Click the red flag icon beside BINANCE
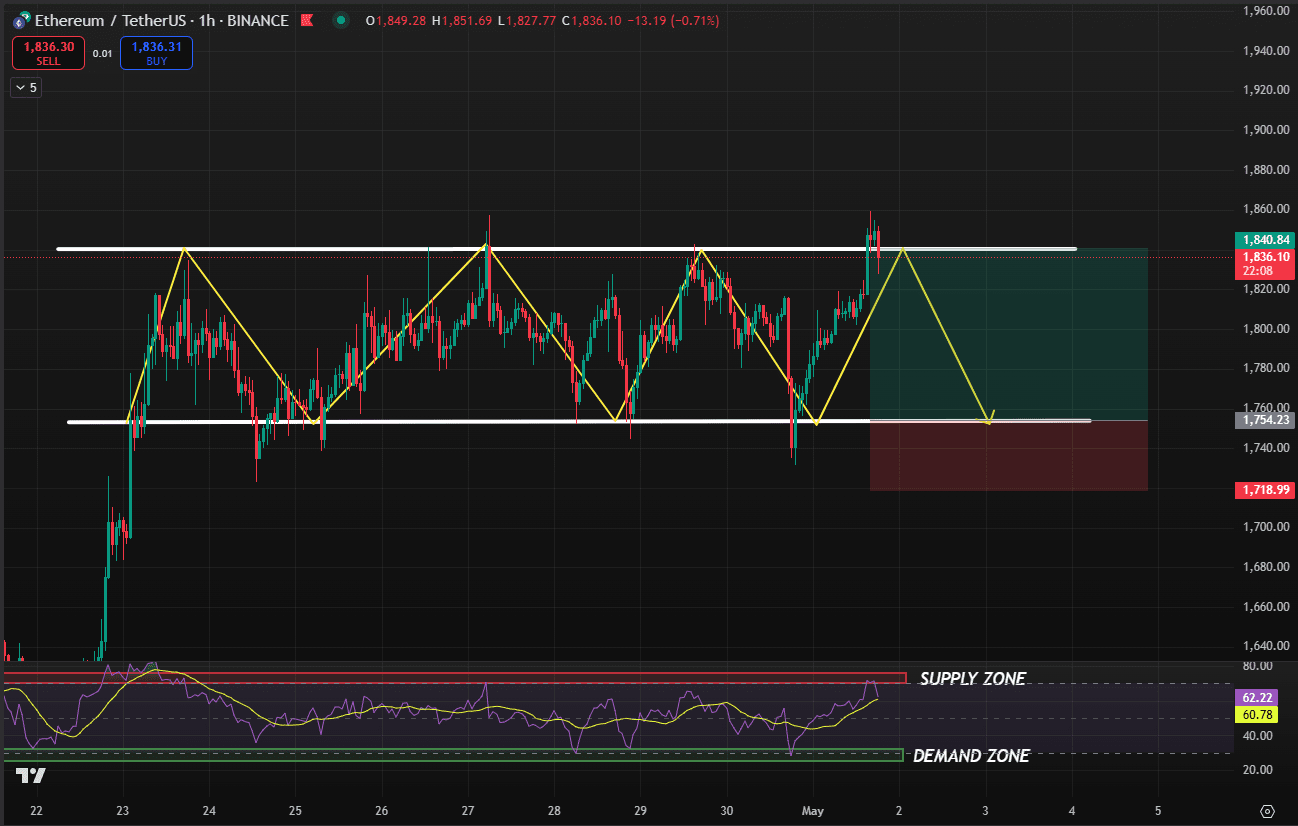Image resolution: width=1298 pixels, height=826 pixels. [306, 21]
